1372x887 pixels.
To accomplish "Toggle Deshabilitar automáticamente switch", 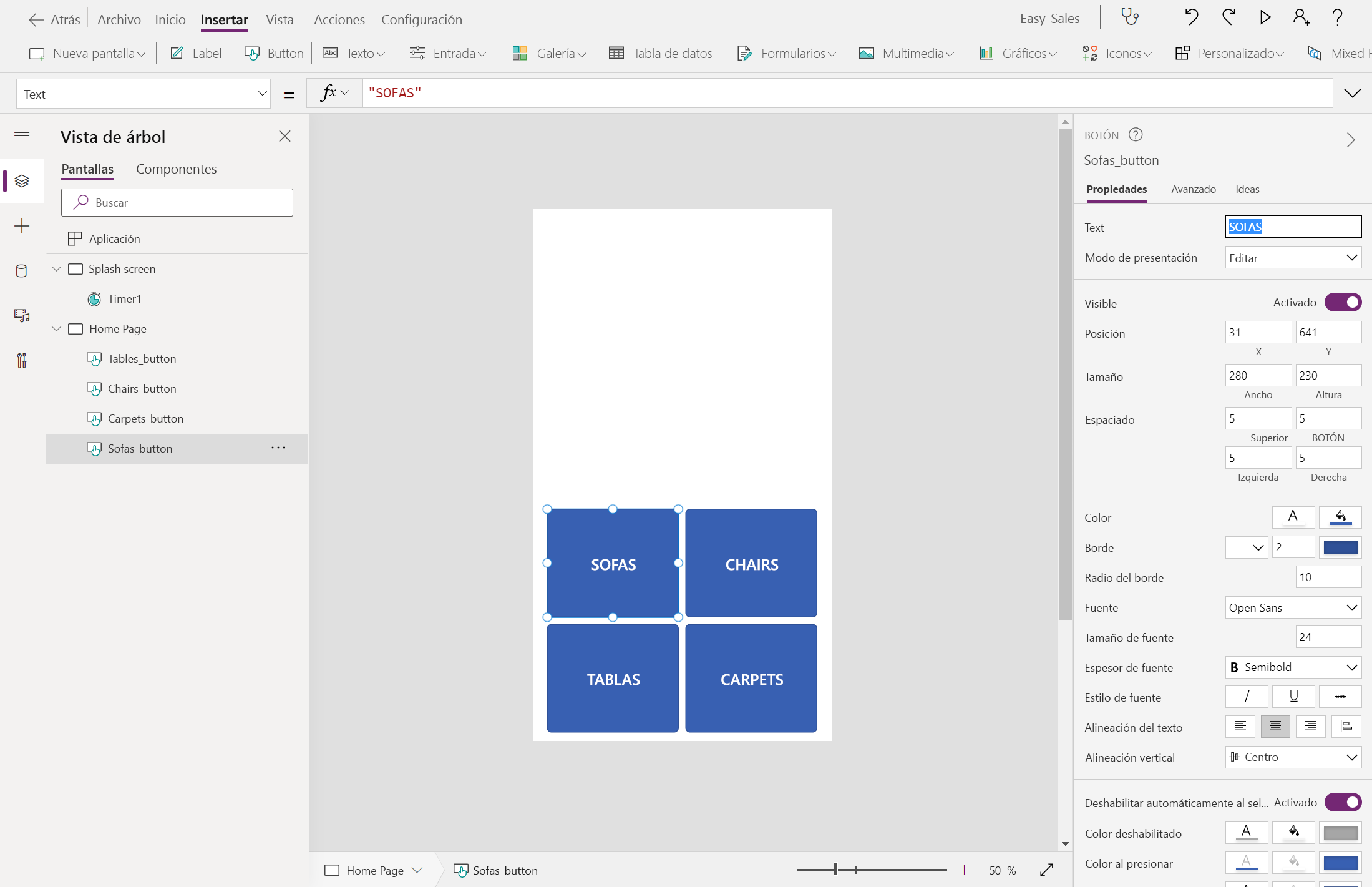I will (1343, 802).
